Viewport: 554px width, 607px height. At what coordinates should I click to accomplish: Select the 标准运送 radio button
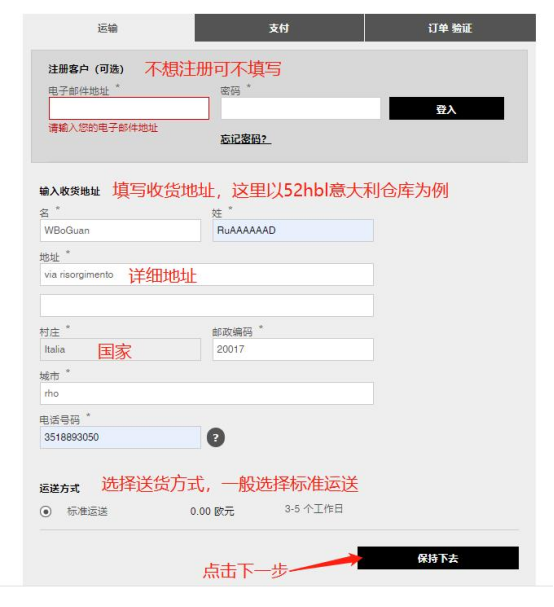tap(46, 511)
